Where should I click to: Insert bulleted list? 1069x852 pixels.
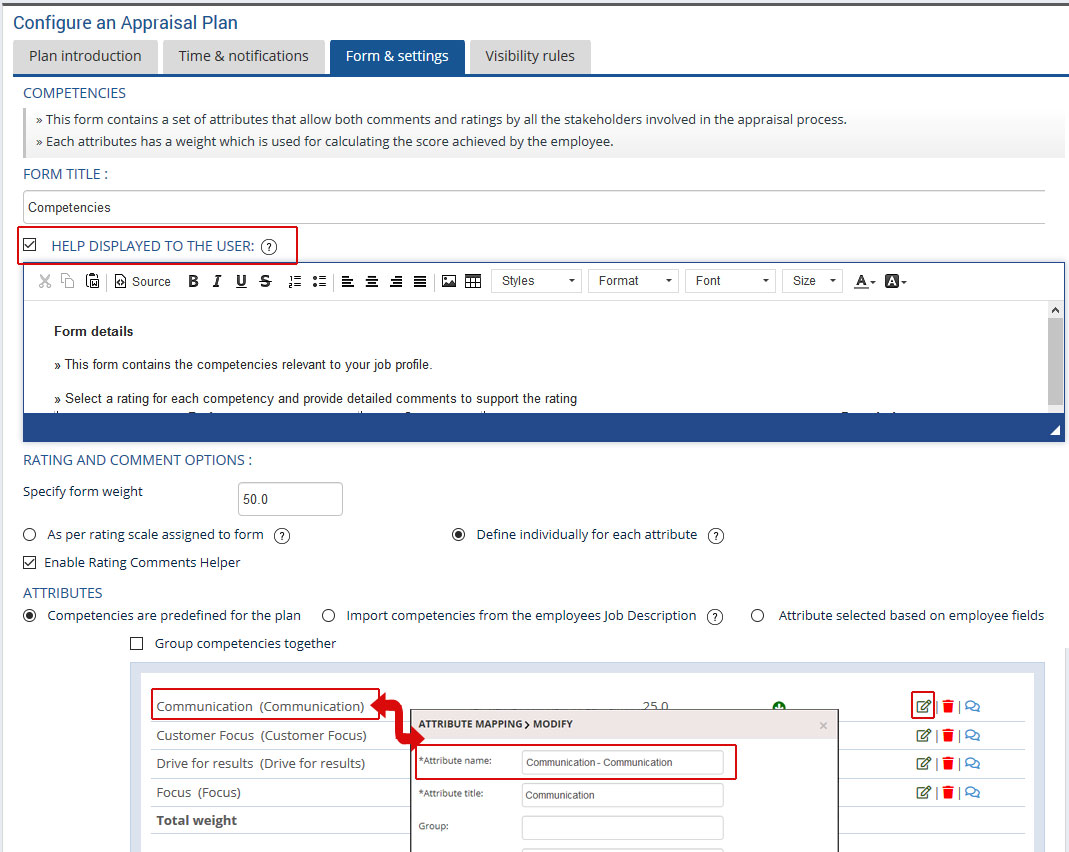[x=318, y=281]
